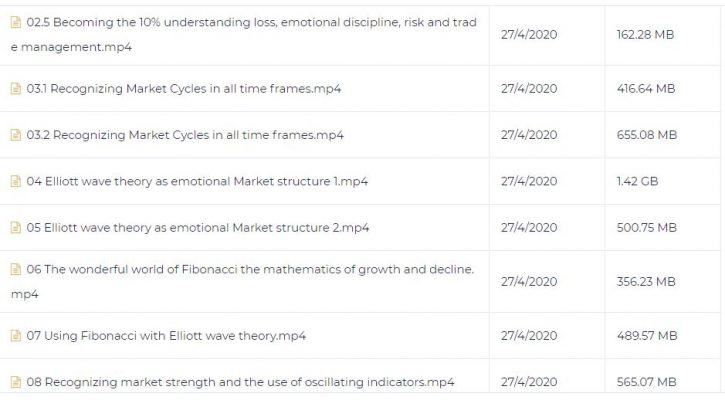Click file icon next to 07 Using Fibonacci
725x400 pixels.
click(x=16, y=335)
